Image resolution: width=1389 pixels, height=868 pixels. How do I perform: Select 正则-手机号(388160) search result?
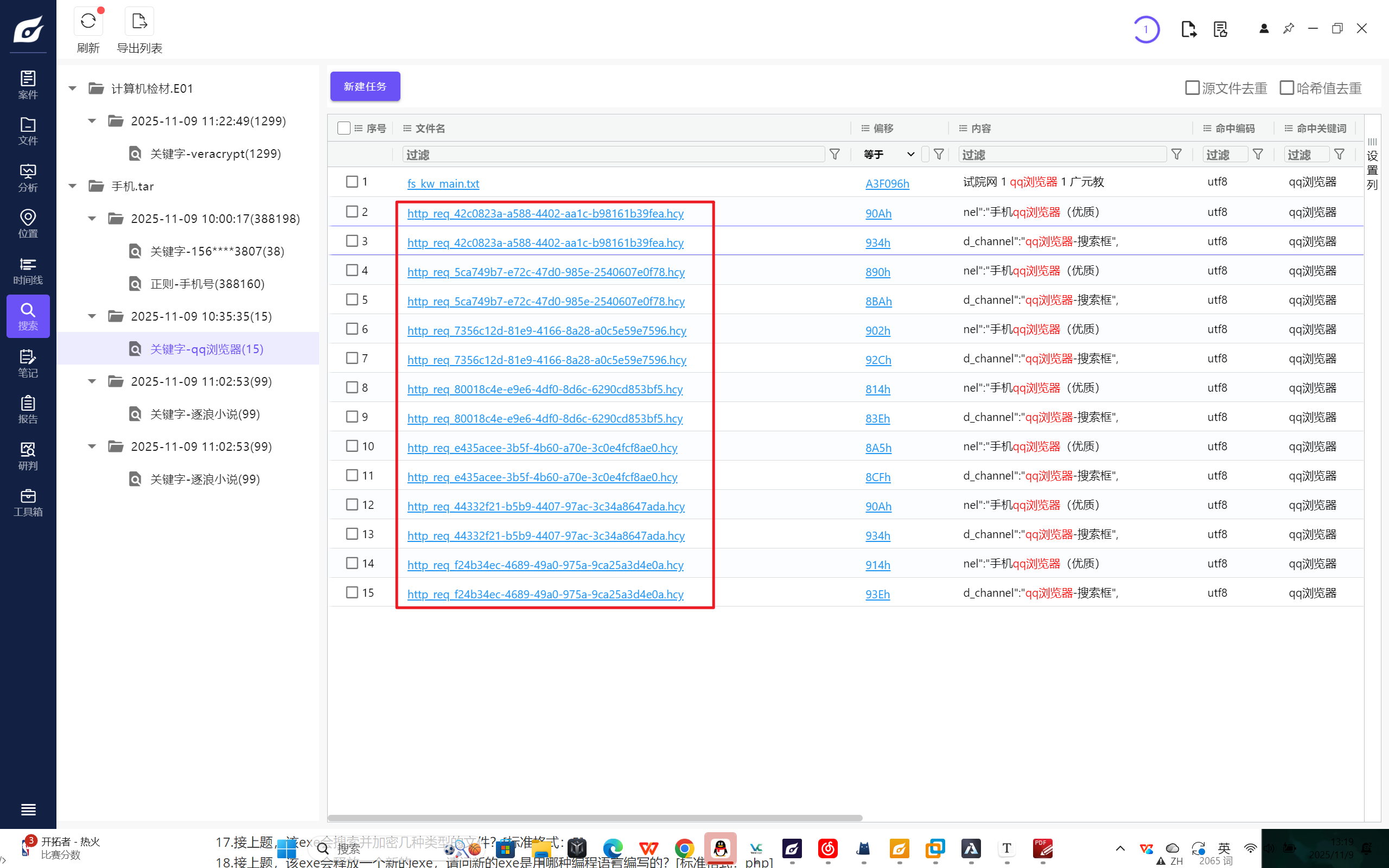207,284
